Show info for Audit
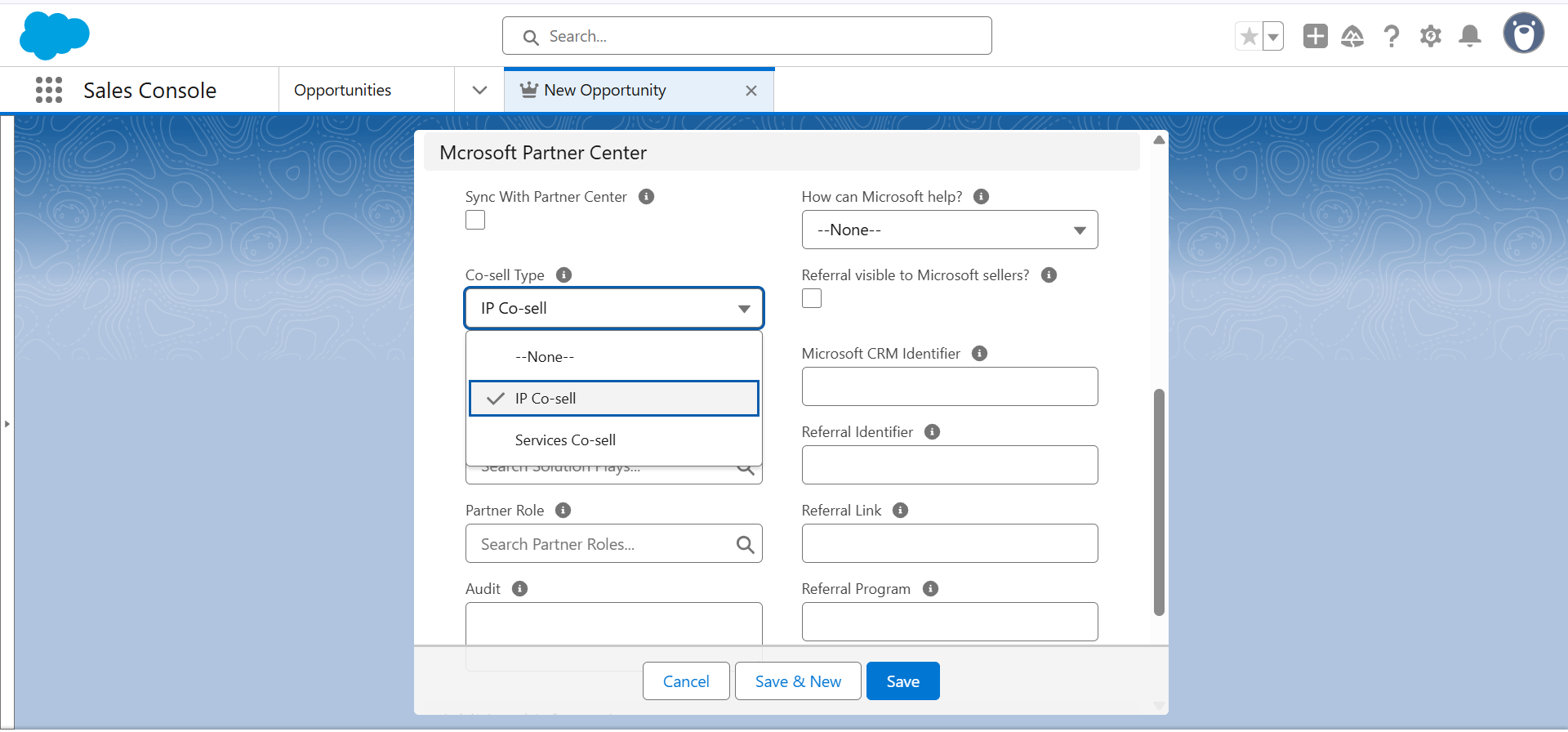 520,589
